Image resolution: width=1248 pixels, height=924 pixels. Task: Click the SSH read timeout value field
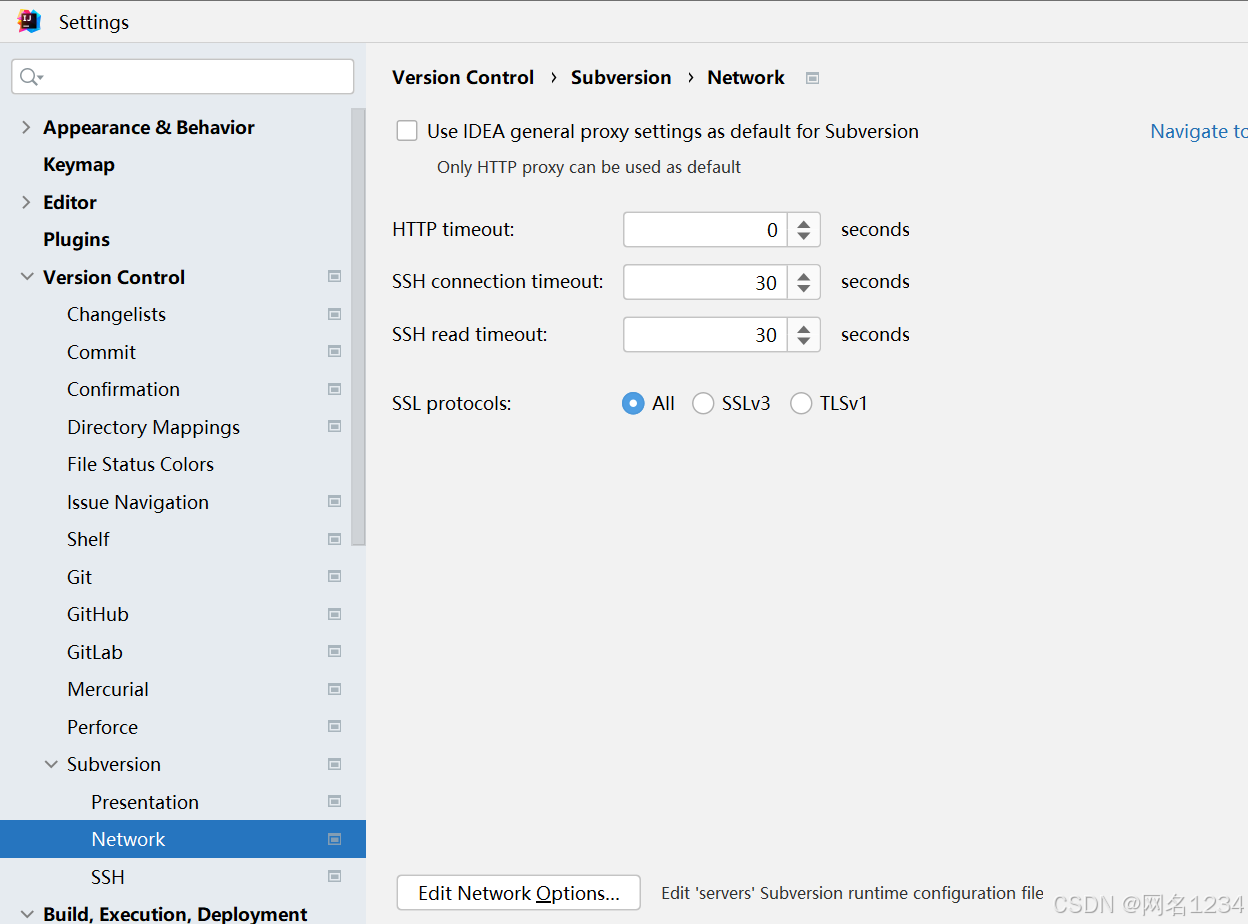coord(706,335)
